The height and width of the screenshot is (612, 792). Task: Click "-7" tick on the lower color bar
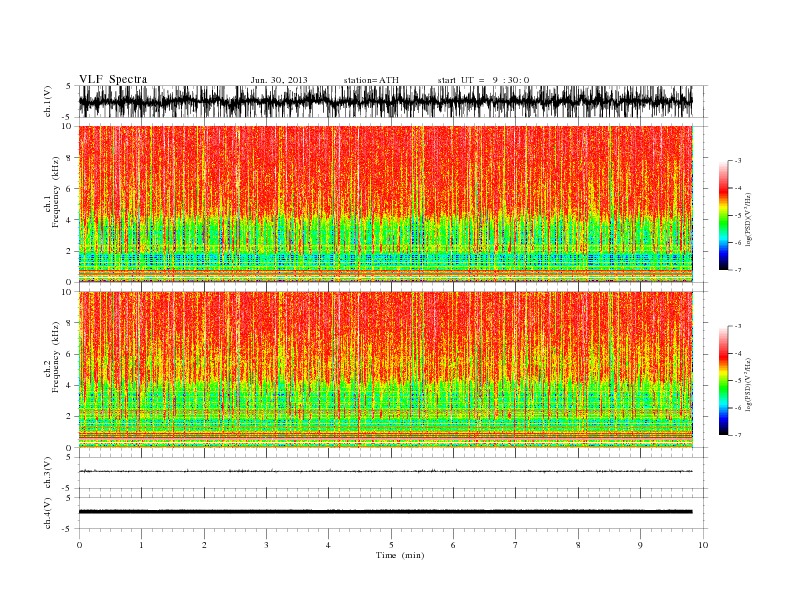point(738,435)
